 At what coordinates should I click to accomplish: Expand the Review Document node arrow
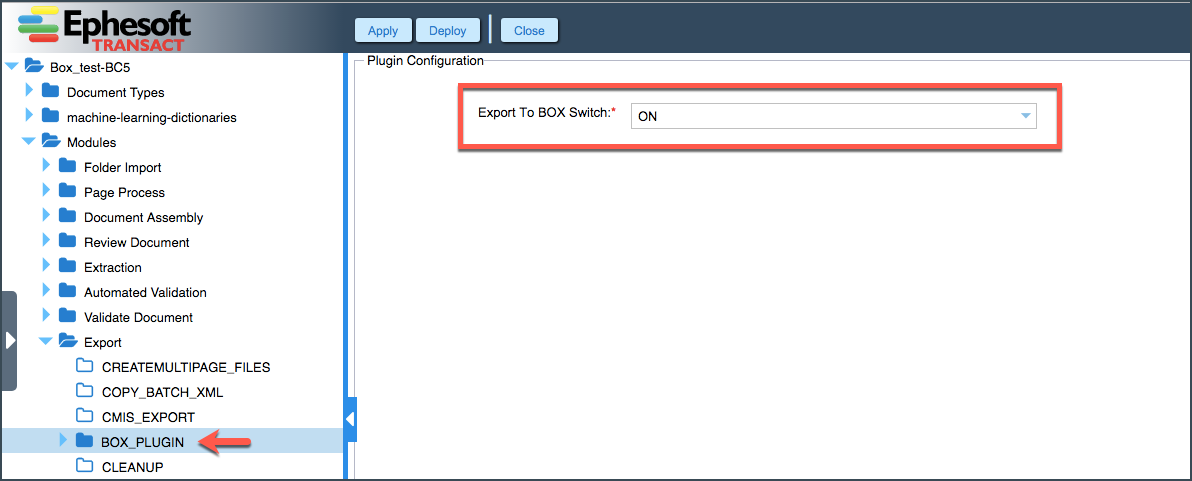point(46,242)
